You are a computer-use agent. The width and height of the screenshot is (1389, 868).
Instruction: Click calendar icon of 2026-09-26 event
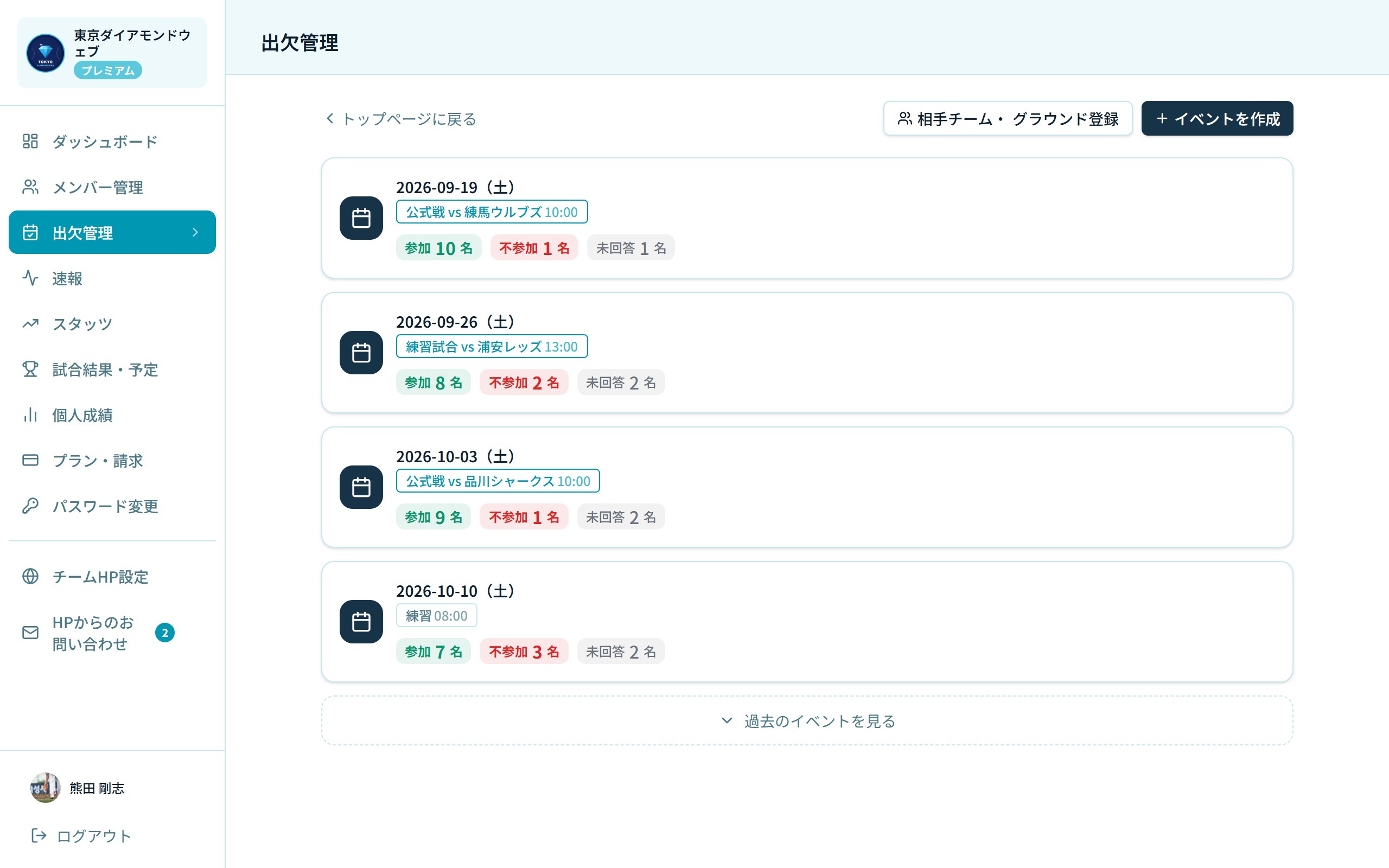coord(361,353)
